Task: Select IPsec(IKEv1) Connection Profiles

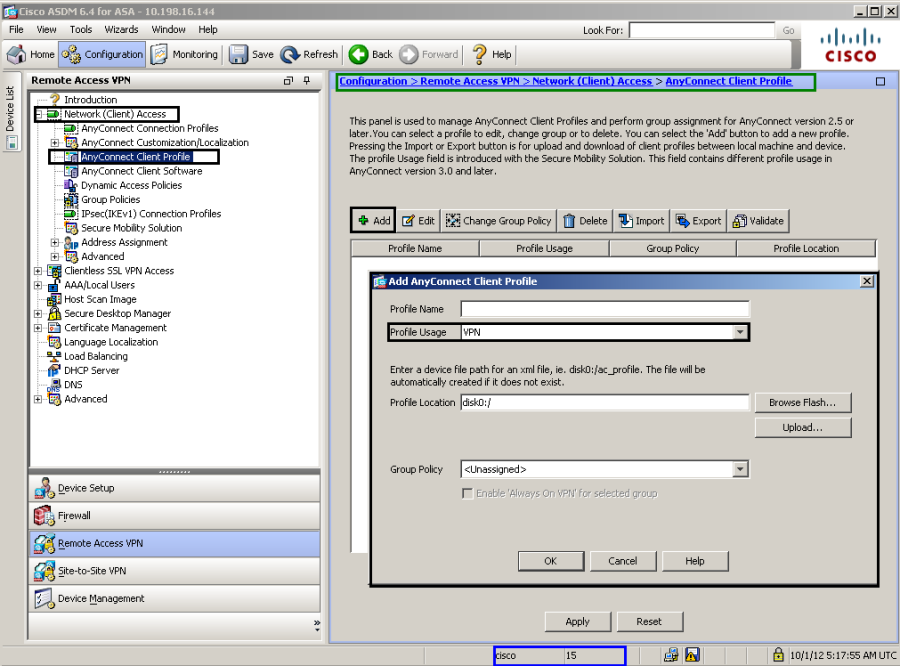Action: 151,214
